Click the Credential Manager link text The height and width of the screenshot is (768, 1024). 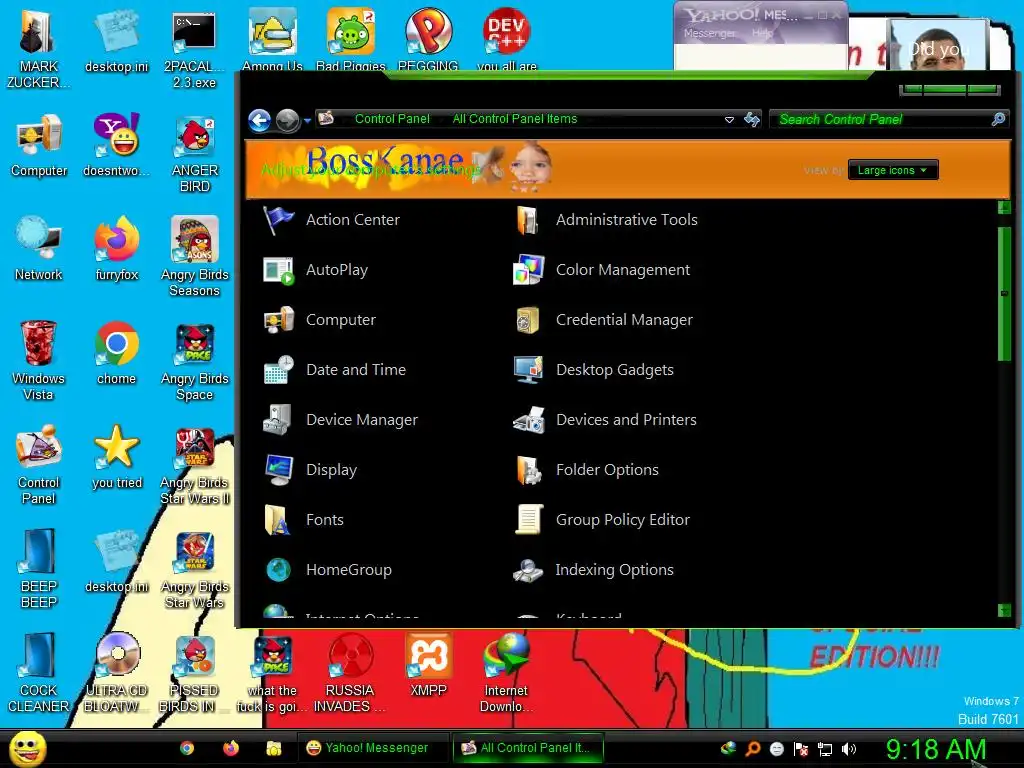click(624, 320)
